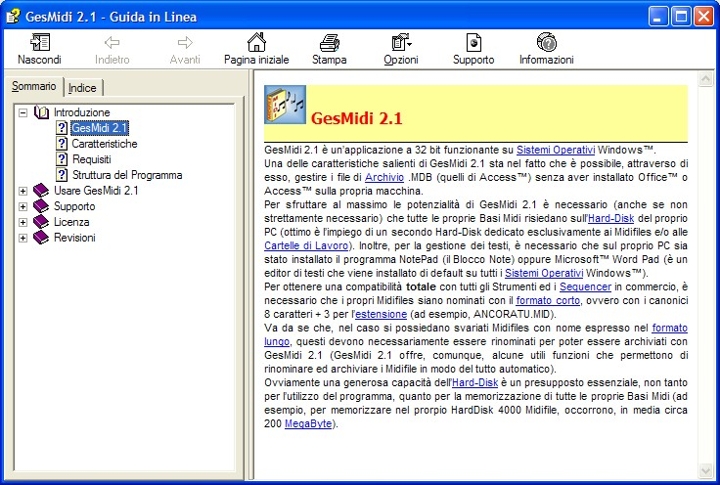
Task: Expand the Licenza tree node
Action: coord(23,222)
